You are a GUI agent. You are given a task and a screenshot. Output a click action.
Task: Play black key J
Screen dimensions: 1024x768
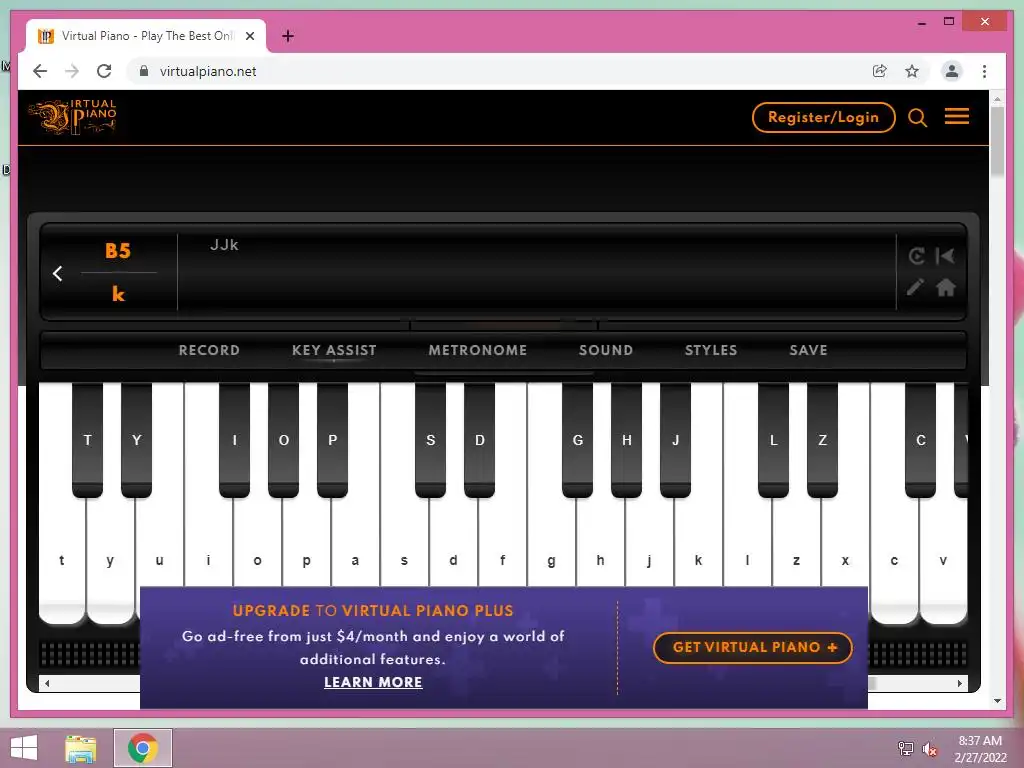click(675, 440)
